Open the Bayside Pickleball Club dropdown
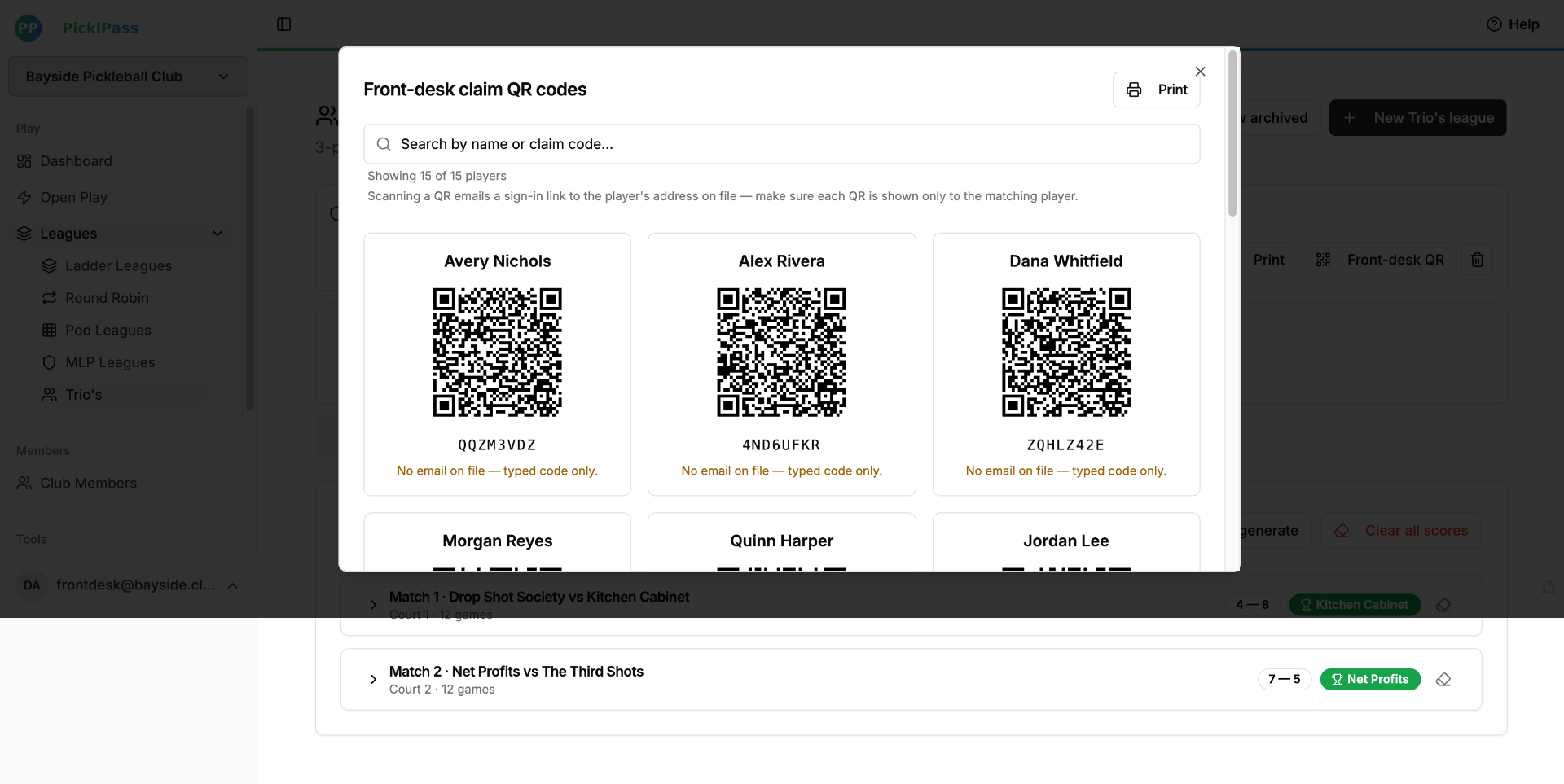The width and height of the screenshot is (1564, 784). click(128, 77)
